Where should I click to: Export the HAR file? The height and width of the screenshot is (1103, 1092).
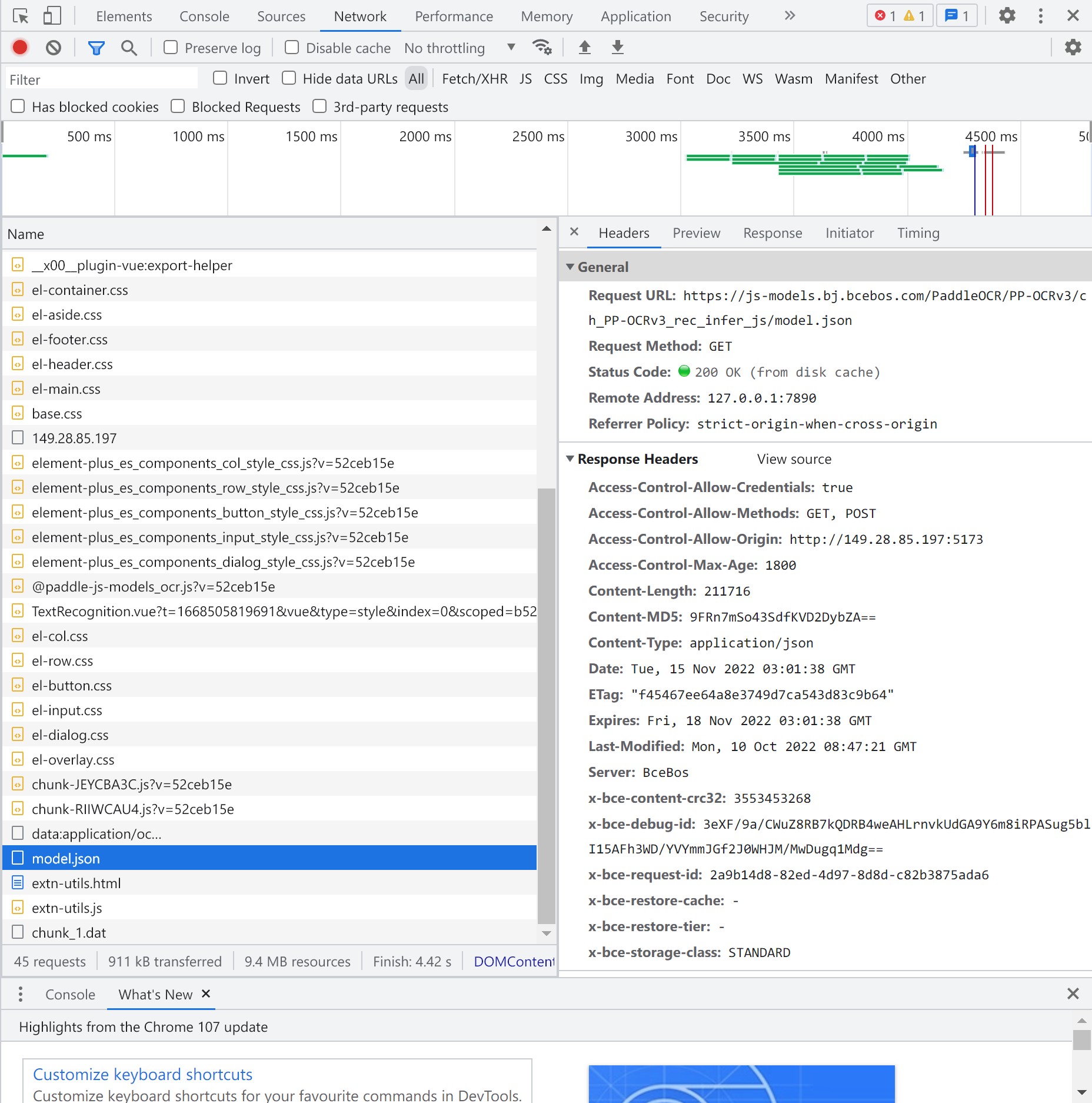[617, 47]
